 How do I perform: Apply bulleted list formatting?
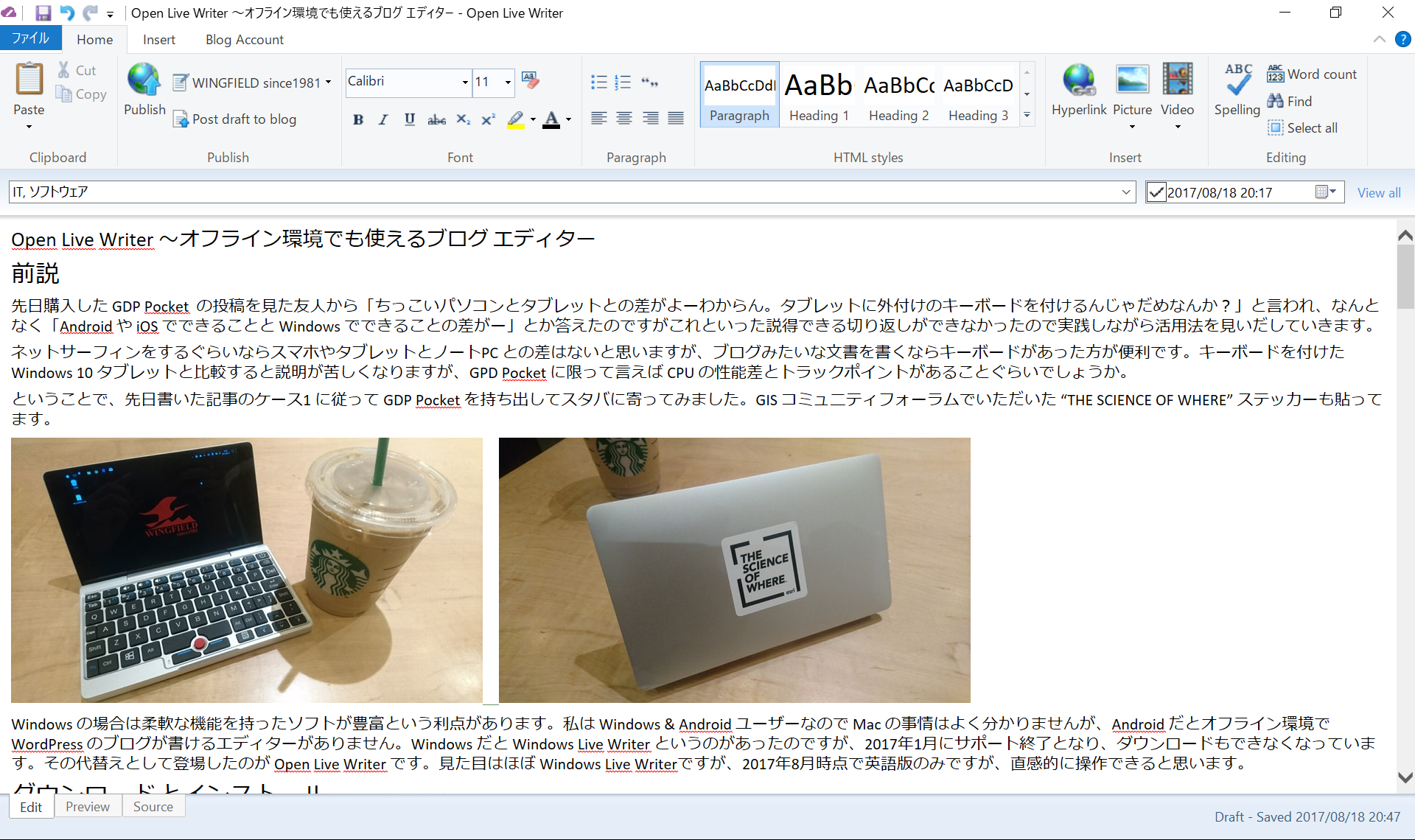point(598,82)
